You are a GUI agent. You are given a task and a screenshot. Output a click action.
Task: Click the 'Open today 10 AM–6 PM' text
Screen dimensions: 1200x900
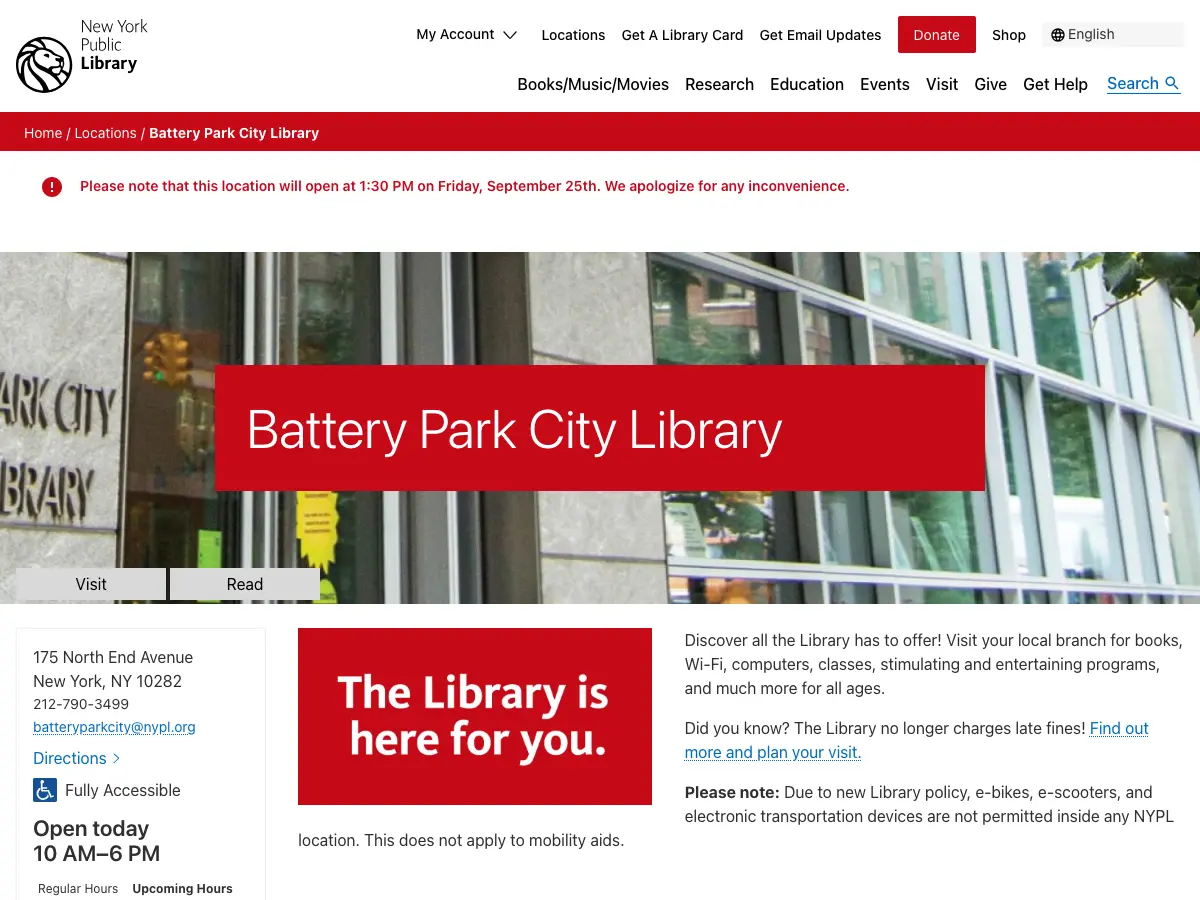click(x=96, y=841)
